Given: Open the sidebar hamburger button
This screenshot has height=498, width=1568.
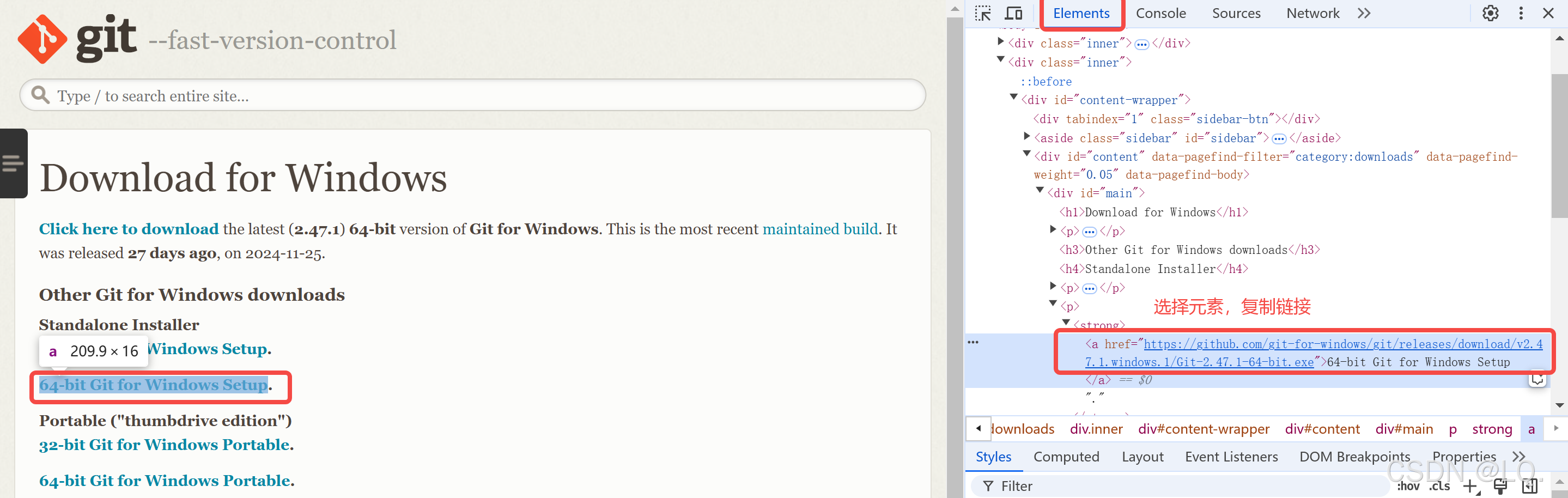Looking at the screenshot, I should click(x=14, y=163).
